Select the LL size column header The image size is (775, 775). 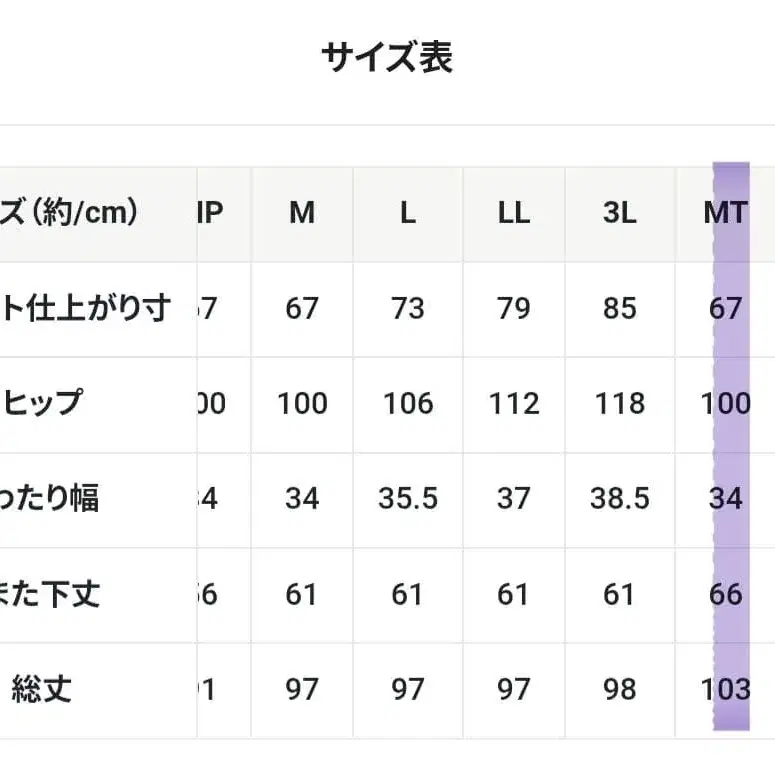click(513, 213)
